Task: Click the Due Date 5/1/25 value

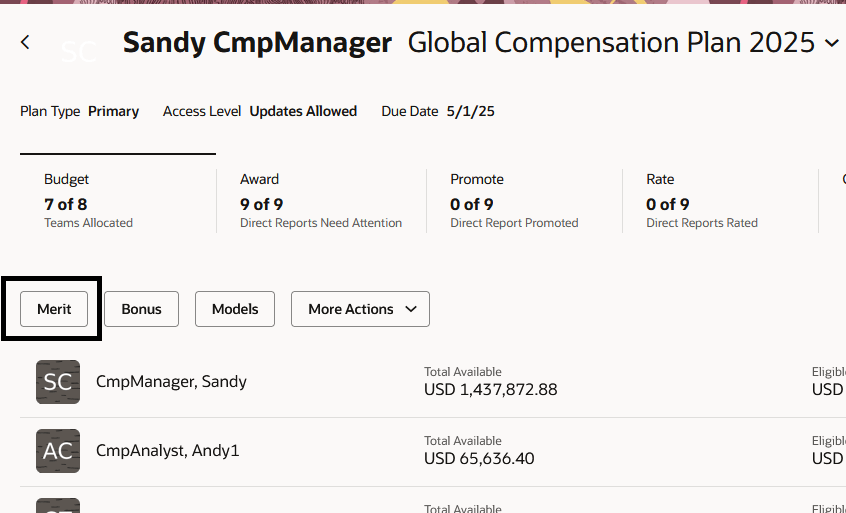Action: tap(470, 111)
